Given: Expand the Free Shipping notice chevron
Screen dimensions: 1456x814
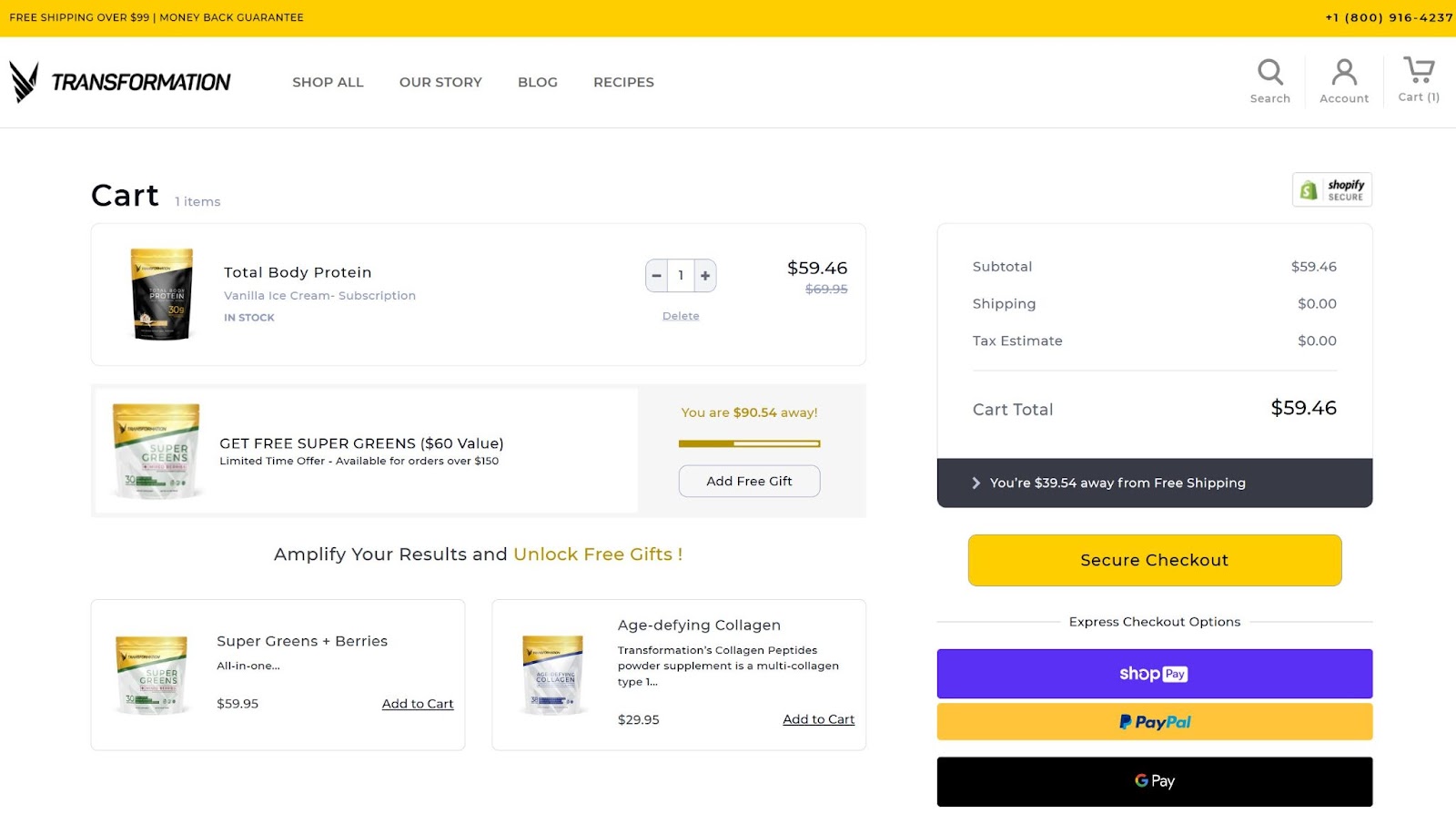Looking at the screenshot, I should click(976, 483).
